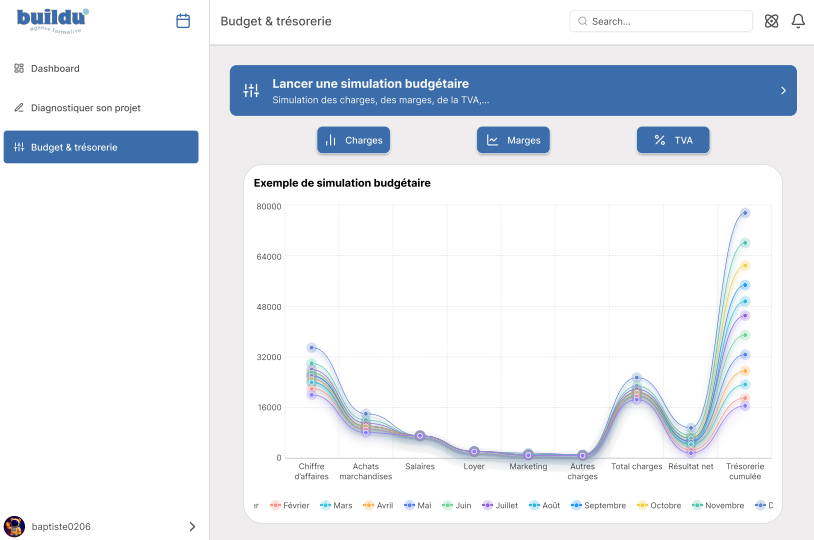Open the calendar icon in sidebar header
This screenshot has width=814, height=540.
click(183, 21)
